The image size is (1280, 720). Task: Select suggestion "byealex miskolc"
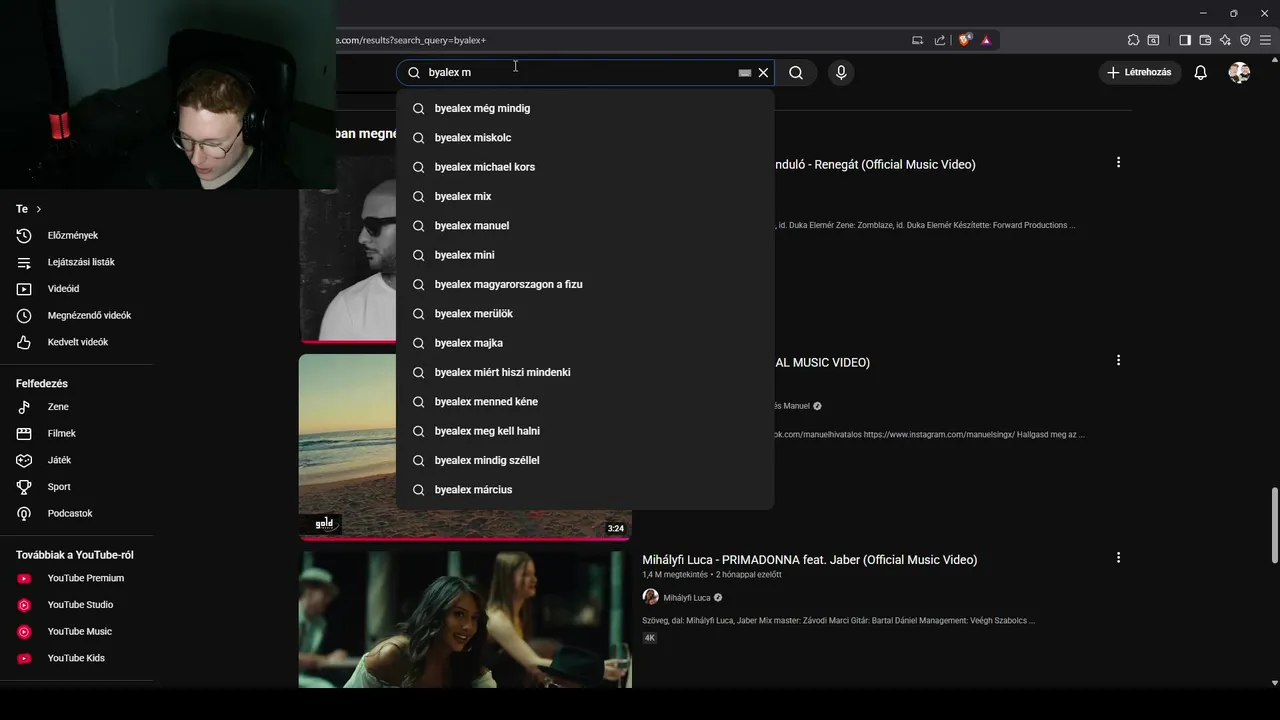pyautogui.click(x=585, y=137)
